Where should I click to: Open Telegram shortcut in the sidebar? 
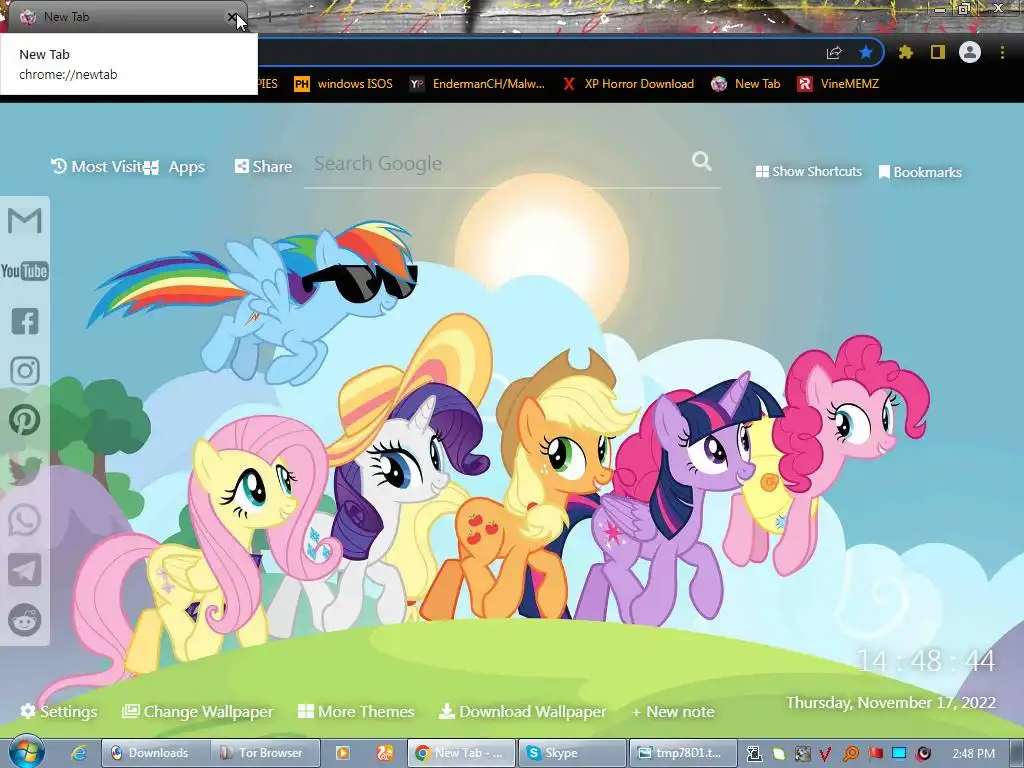tap(25, 570)
